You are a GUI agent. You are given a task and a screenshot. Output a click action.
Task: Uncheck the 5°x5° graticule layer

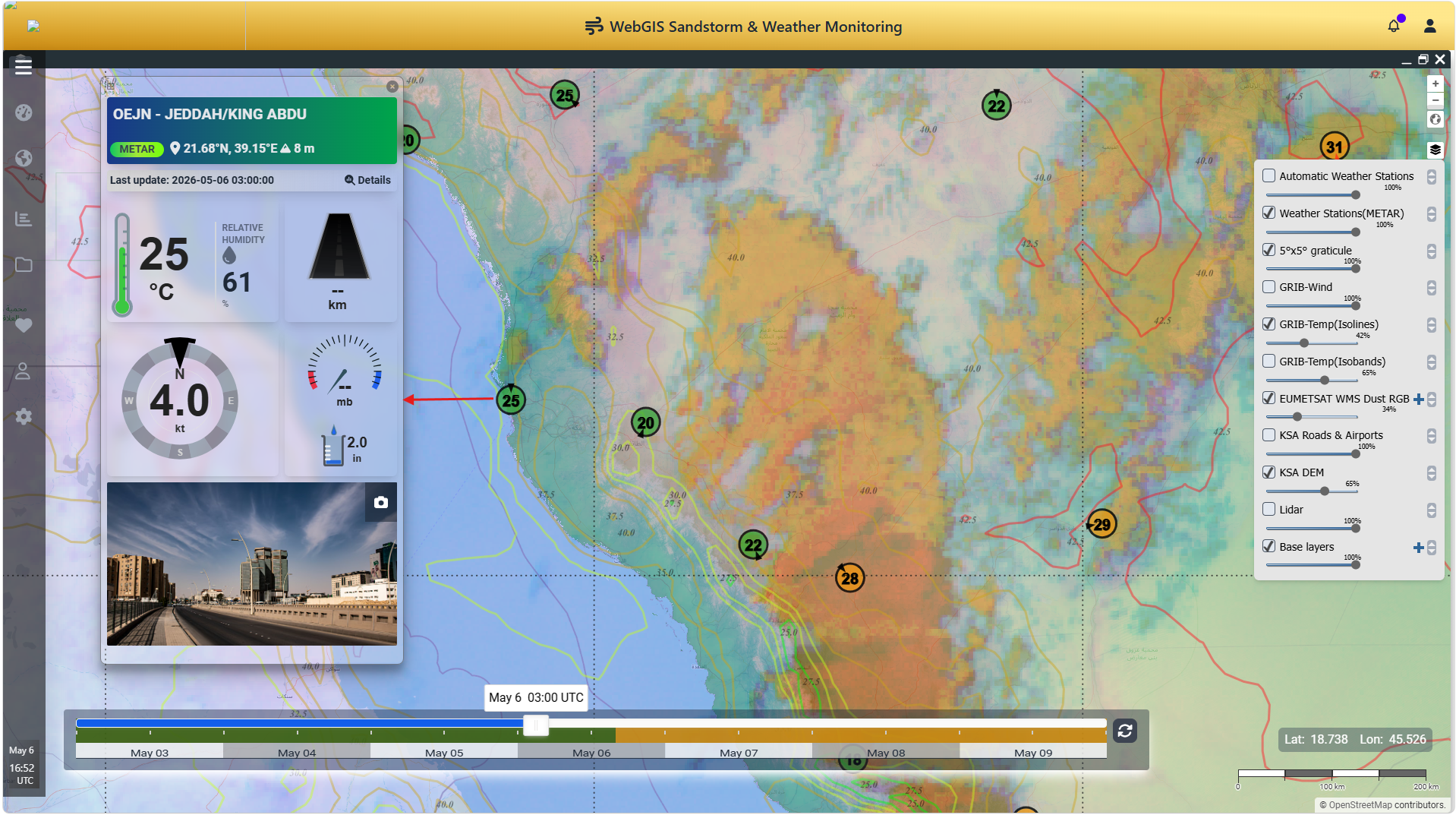coord(1268,250)
